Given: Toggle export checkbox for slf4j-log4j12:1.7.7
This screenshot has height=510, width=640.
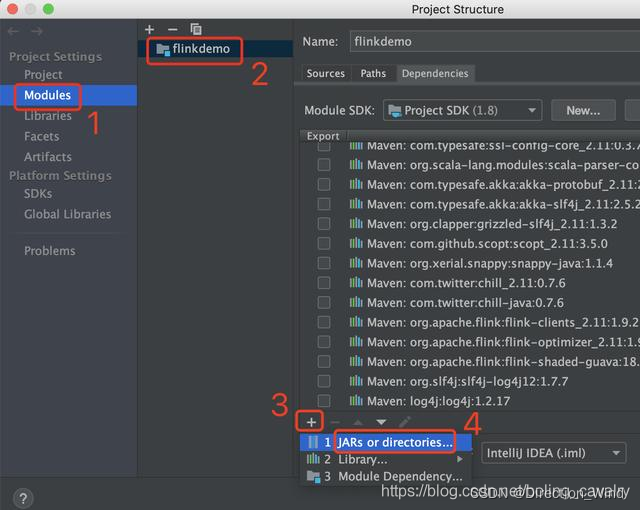Looking at the screenshot, I should pyautogui.click(x=324, y=381).
